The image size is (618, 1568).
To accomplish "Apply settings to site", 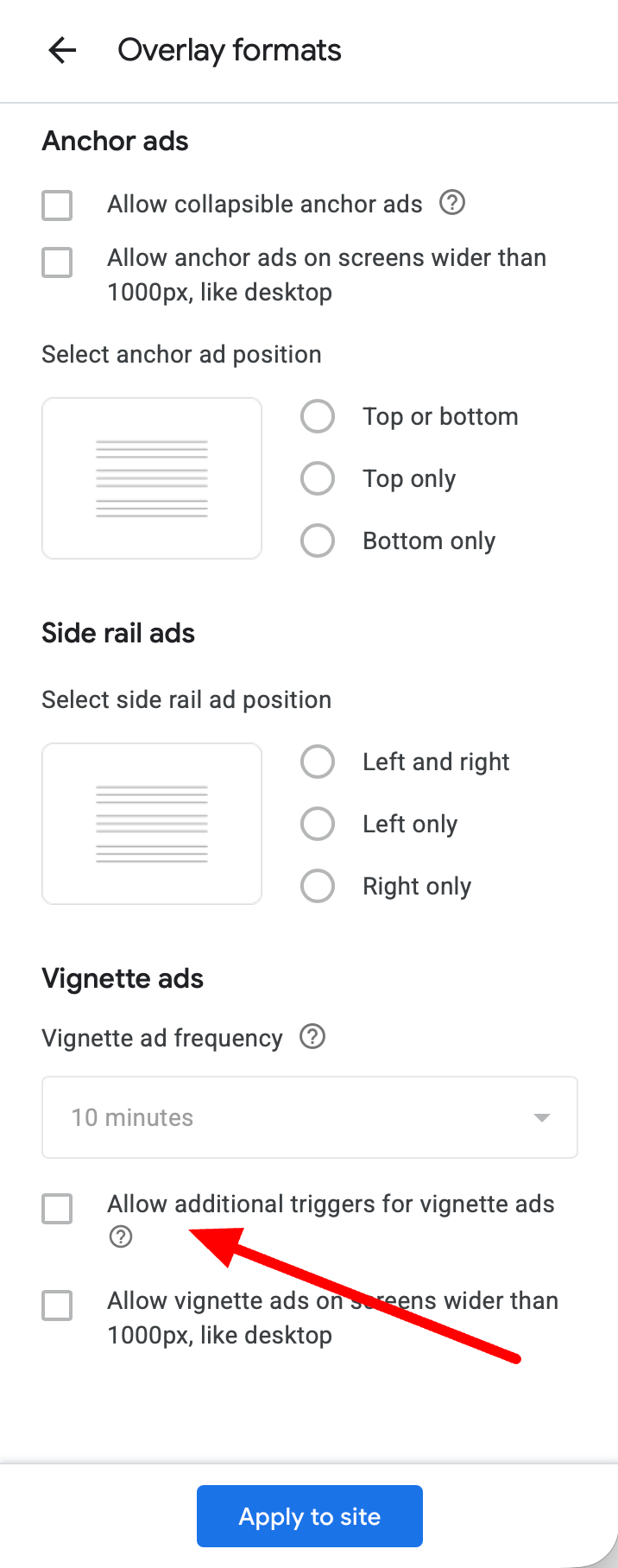I will tap(309, 1515).
